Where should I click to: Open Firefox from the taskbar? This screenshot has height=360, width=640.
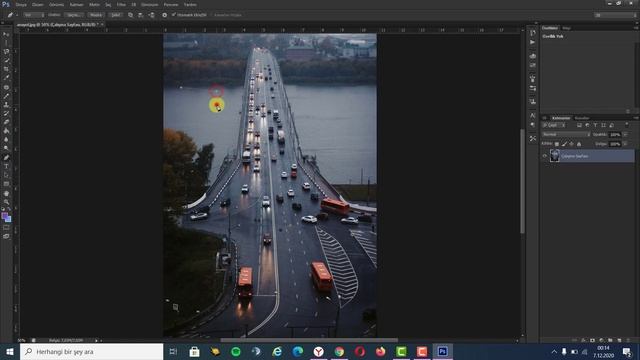tap(380, 351)
